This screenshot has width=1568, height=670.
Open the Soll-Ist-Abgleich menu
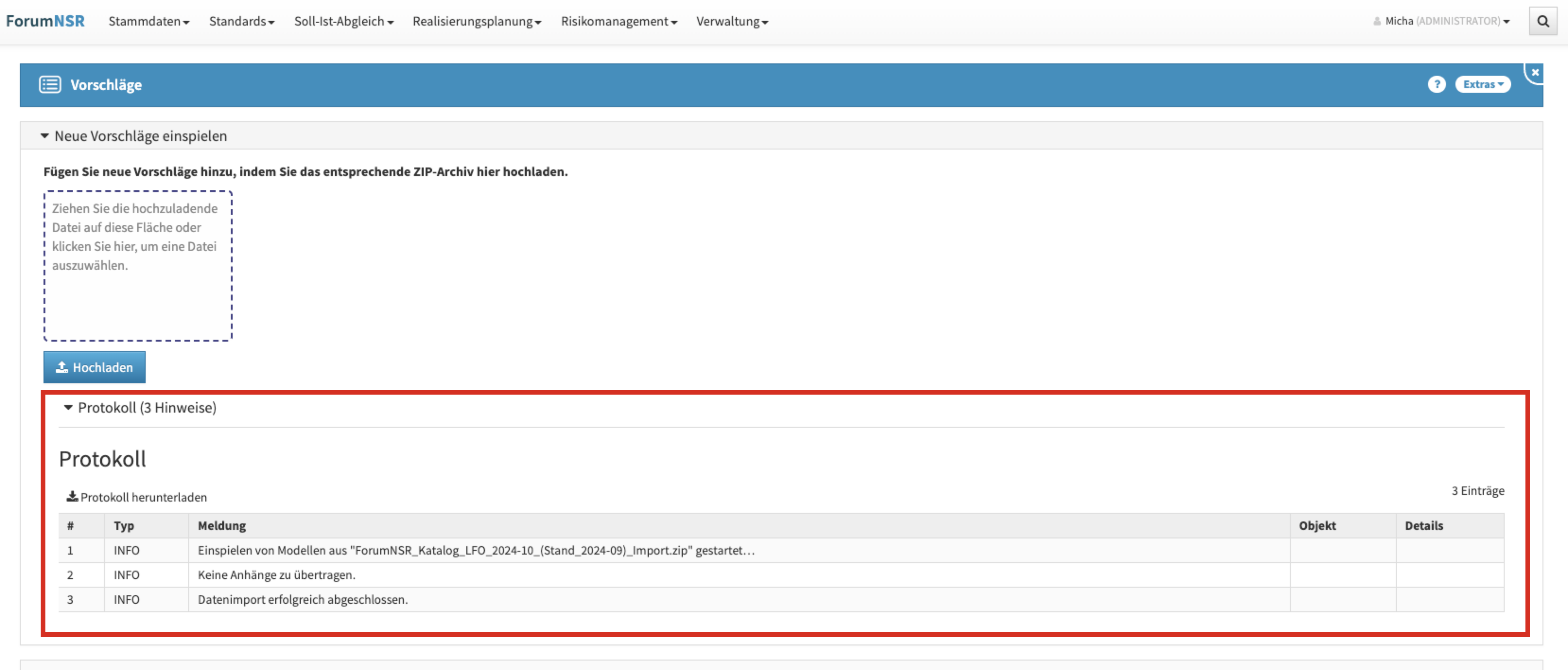(x=343, y=21)
